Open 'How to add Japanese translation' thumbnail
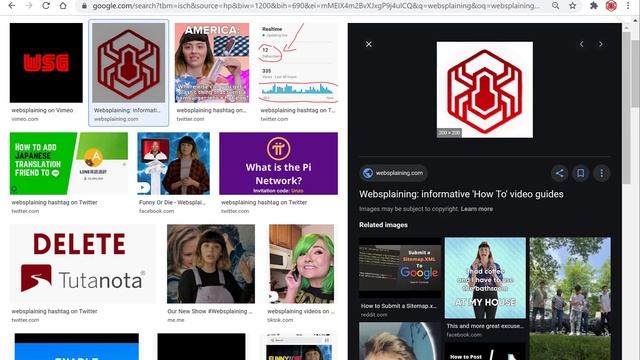Image resolution: width=640 pixels, height=360 pixels. pyautogui.click(x=69, y=163)
